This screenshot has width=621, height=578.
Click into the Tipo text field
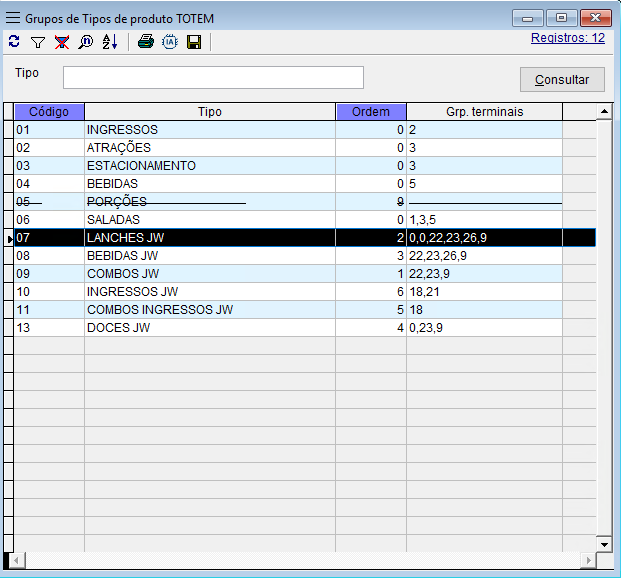point(213,78)
